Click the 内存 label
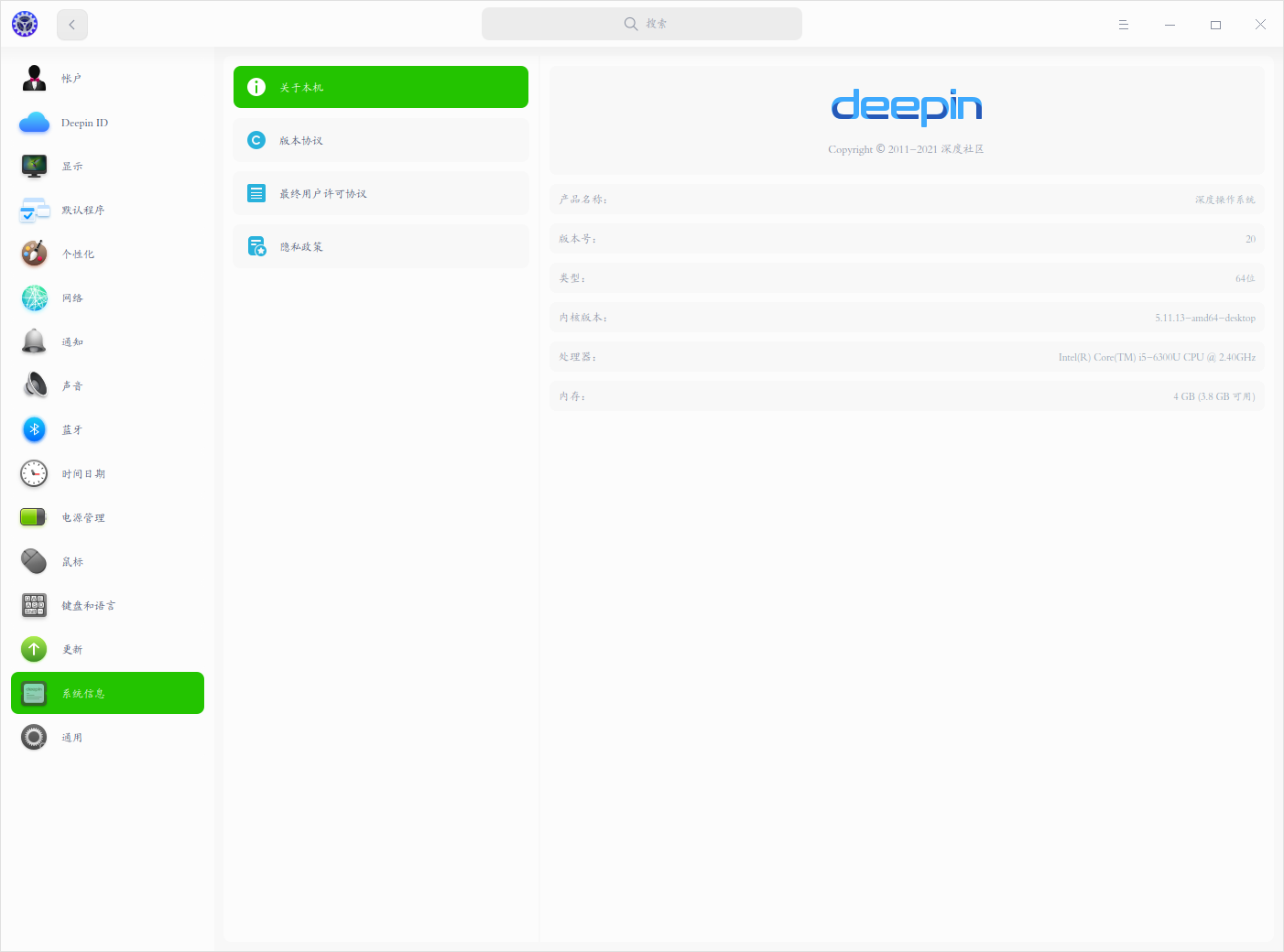1284x952 pixels. (572, 396)
